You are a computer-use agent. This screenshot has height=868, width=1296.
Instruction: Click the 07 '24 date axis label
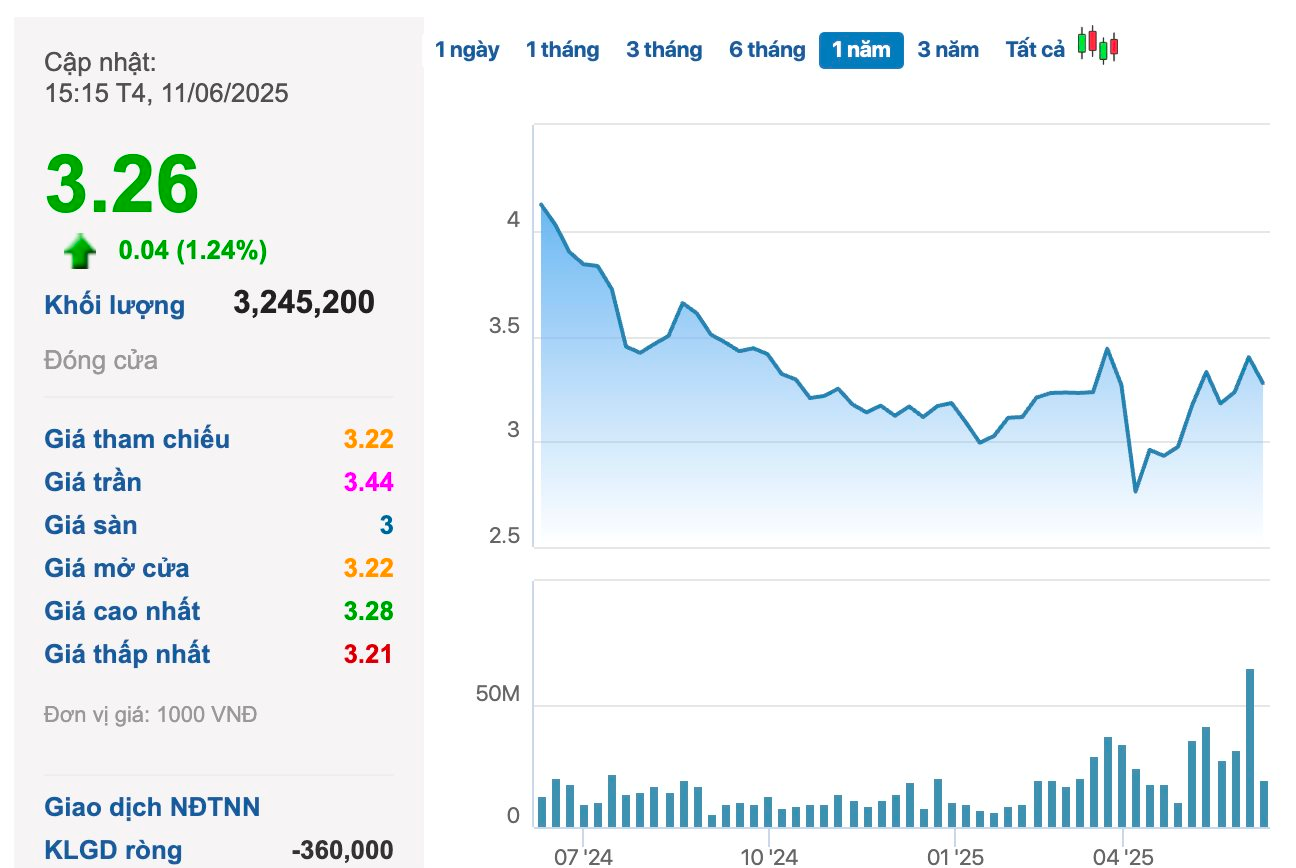pos(582,857)
